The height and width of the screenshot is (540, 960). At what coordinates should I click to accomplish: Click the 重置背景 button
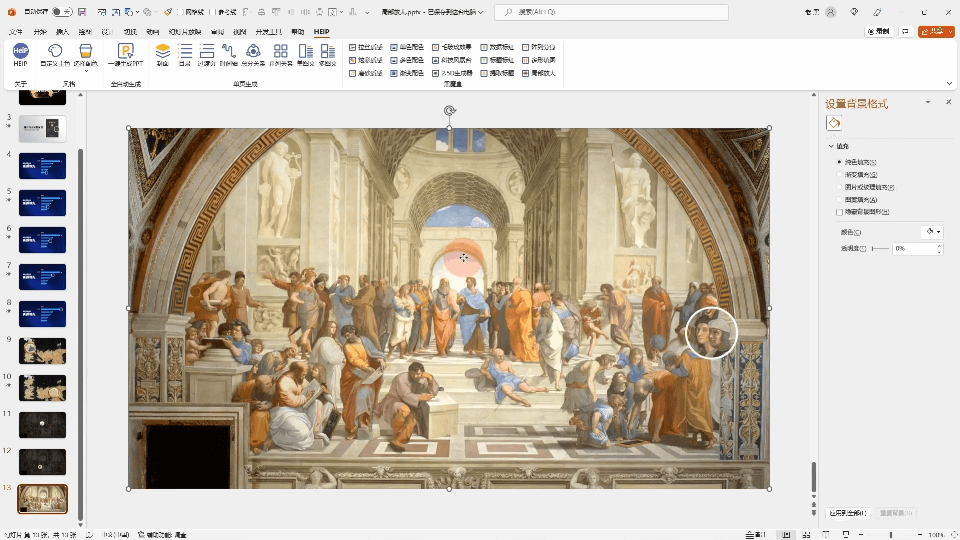click(896, 513)
